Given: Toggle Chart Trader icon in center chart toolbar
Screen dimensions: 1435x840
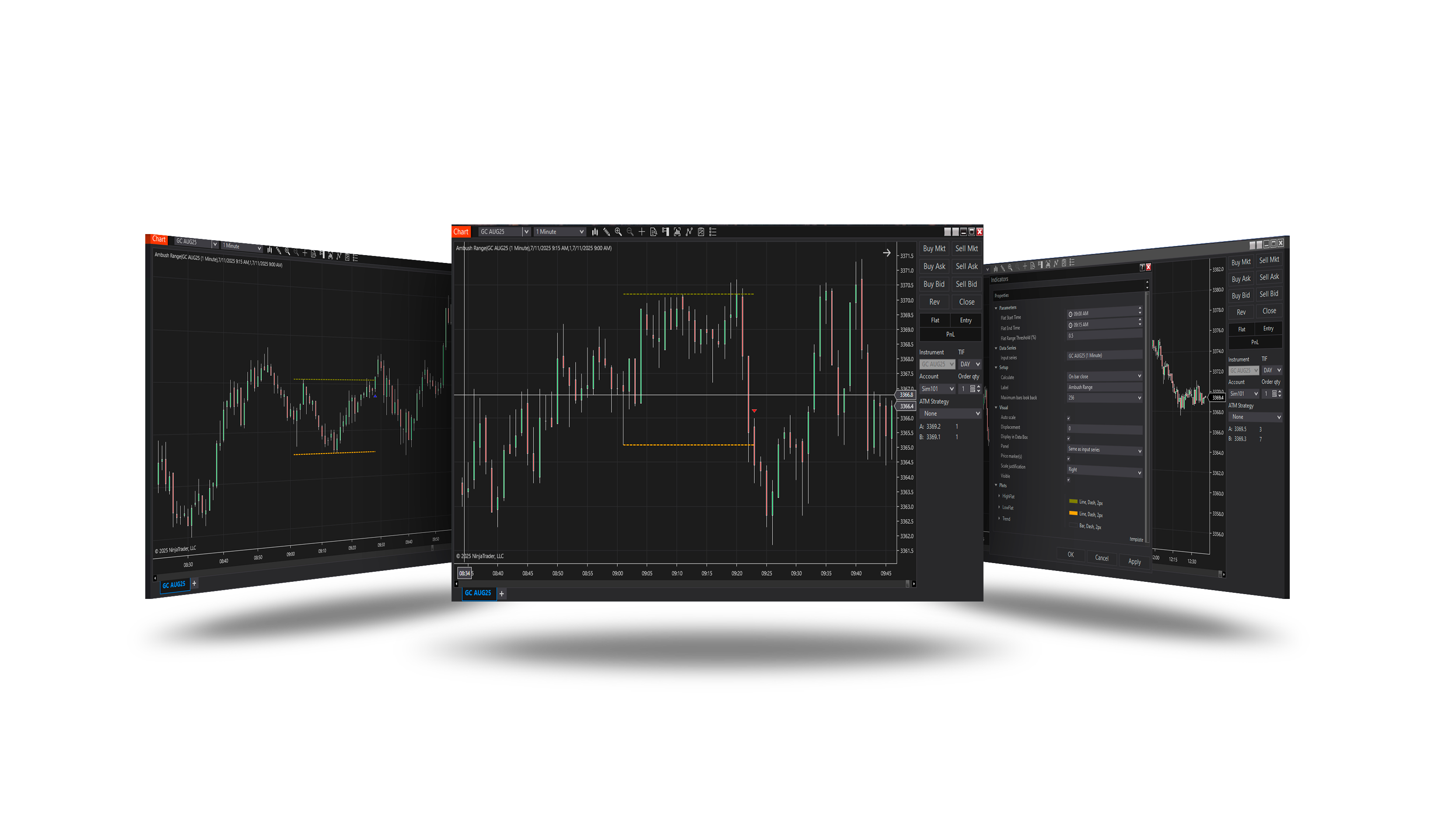Looking at the screenshot, I should coord(665,232).
